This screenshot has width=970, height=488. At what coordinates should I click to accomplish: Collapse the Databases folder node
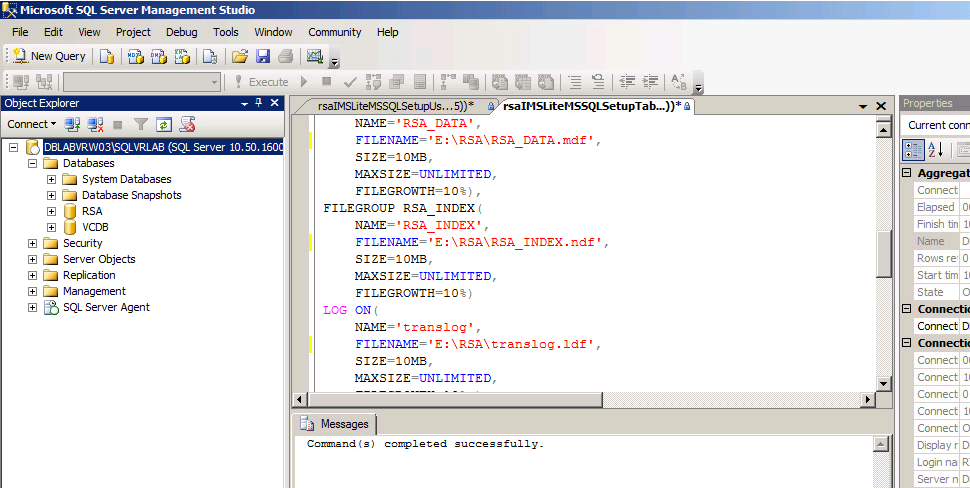click(x=32, y=163)
